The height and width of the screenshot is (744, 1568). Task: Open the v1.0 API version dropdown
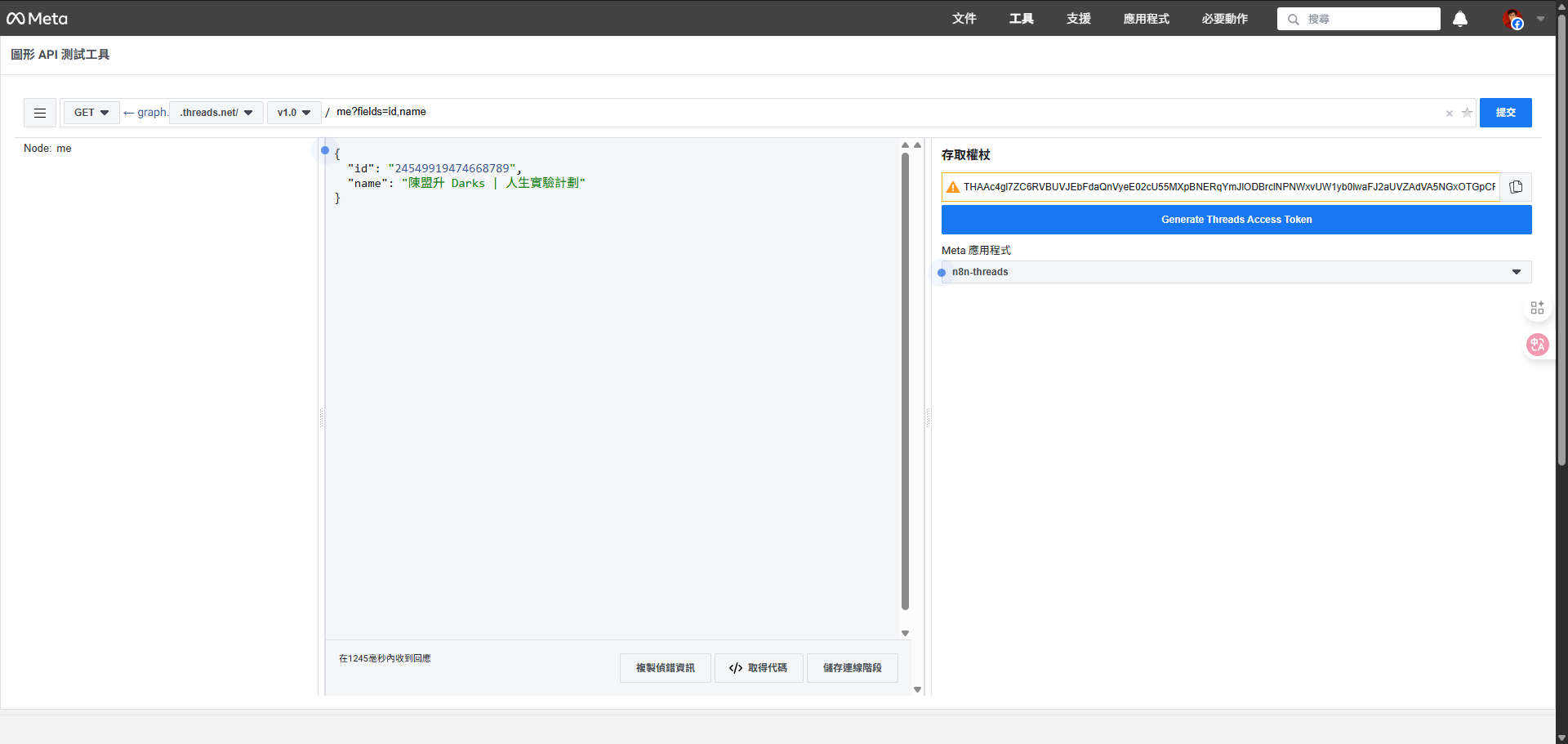tap(294, 113)
